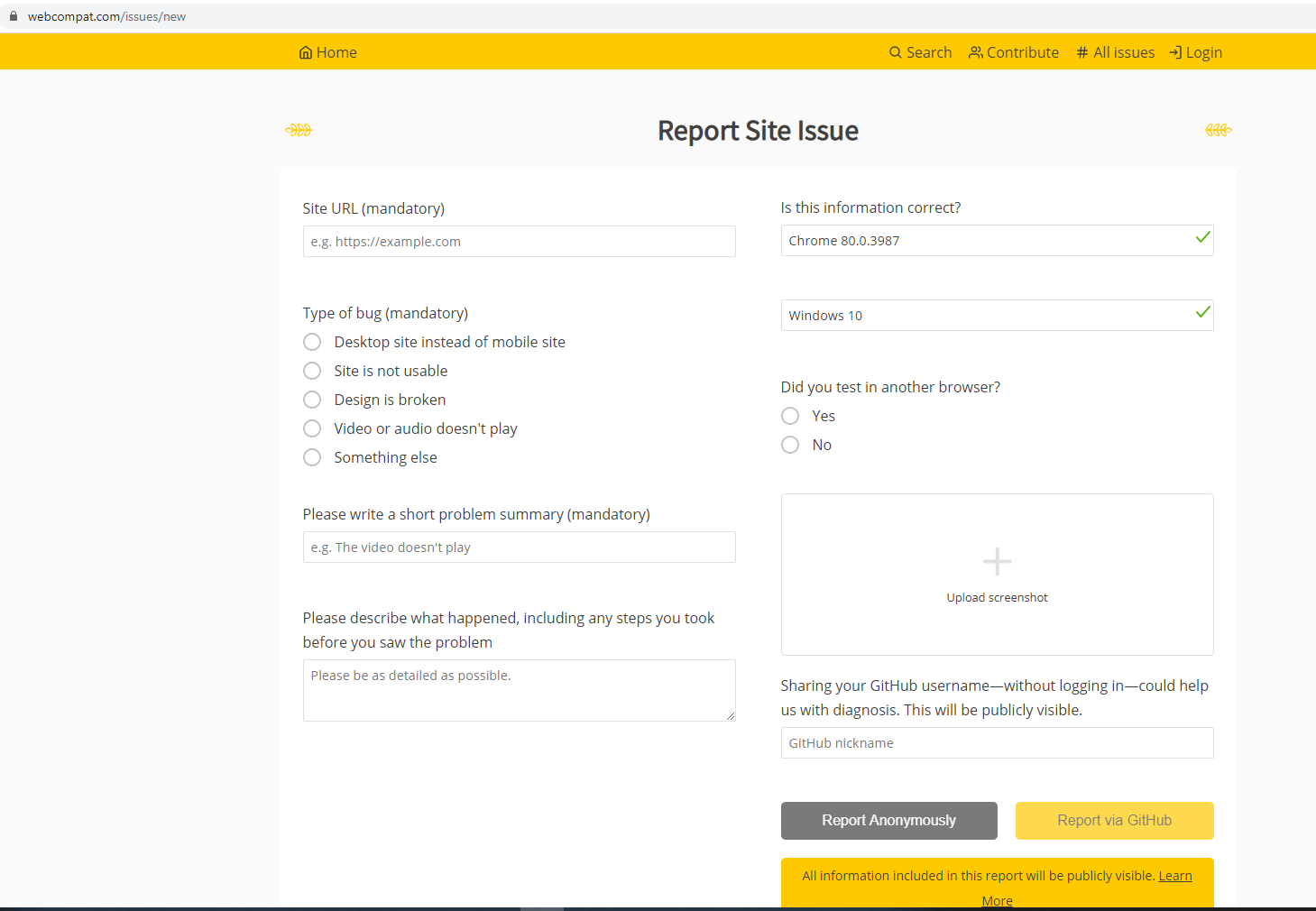Screen dimensions: 1316x911
Task: Click the Search magnifier icon
Action: [x=896, y=52]
